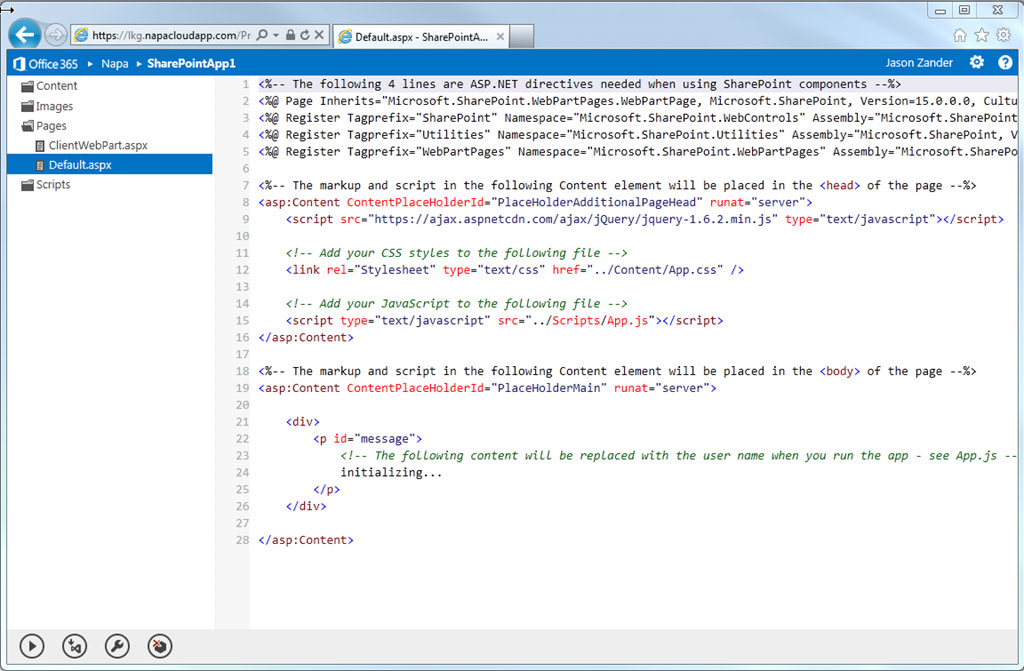Expand the Scripts folder
The width and height of the screenshot is (1024, 671).
tap(46, 185)
